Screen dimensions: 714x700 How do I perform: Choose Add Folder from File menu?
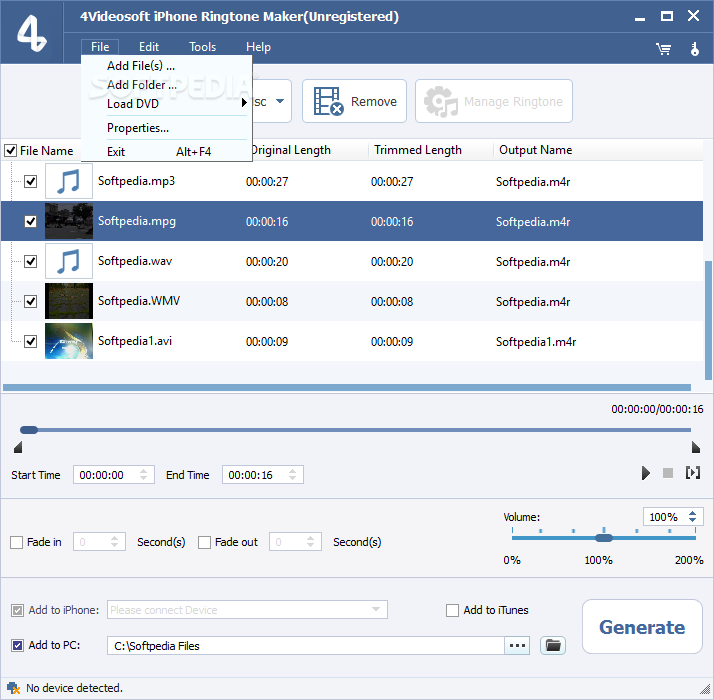click(167, 85)
